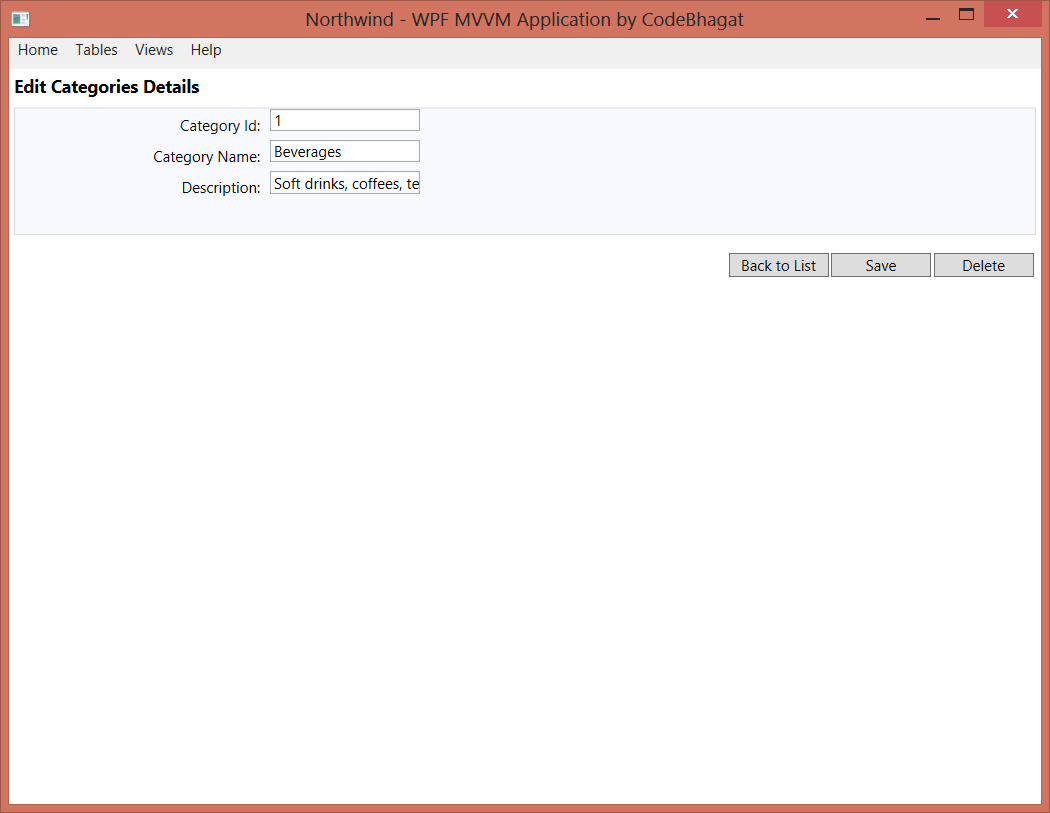Open the Help menu

206,50
